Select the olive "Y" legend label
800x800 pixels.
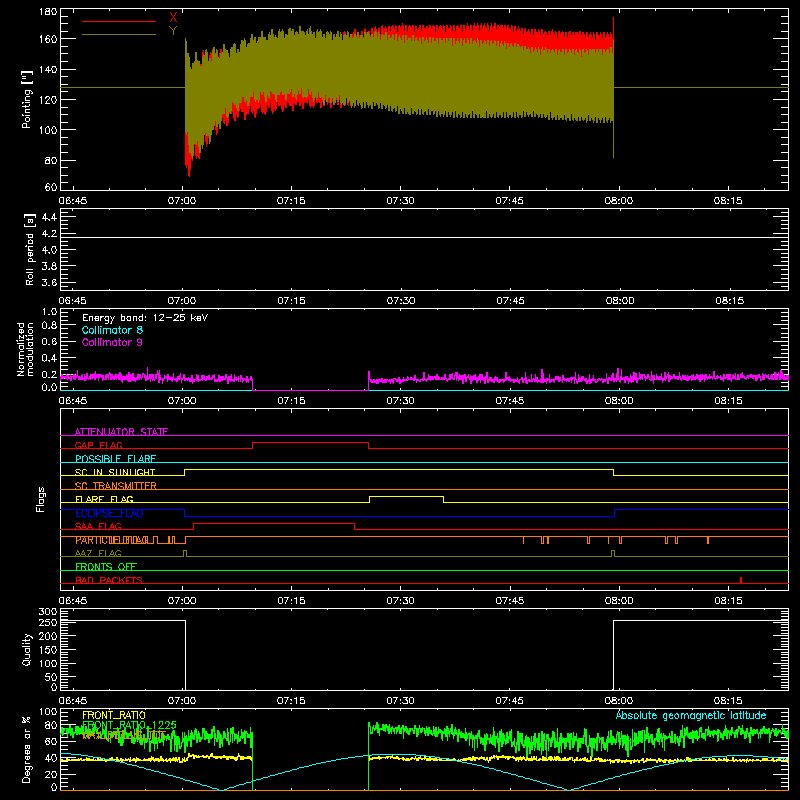point(173,31)
